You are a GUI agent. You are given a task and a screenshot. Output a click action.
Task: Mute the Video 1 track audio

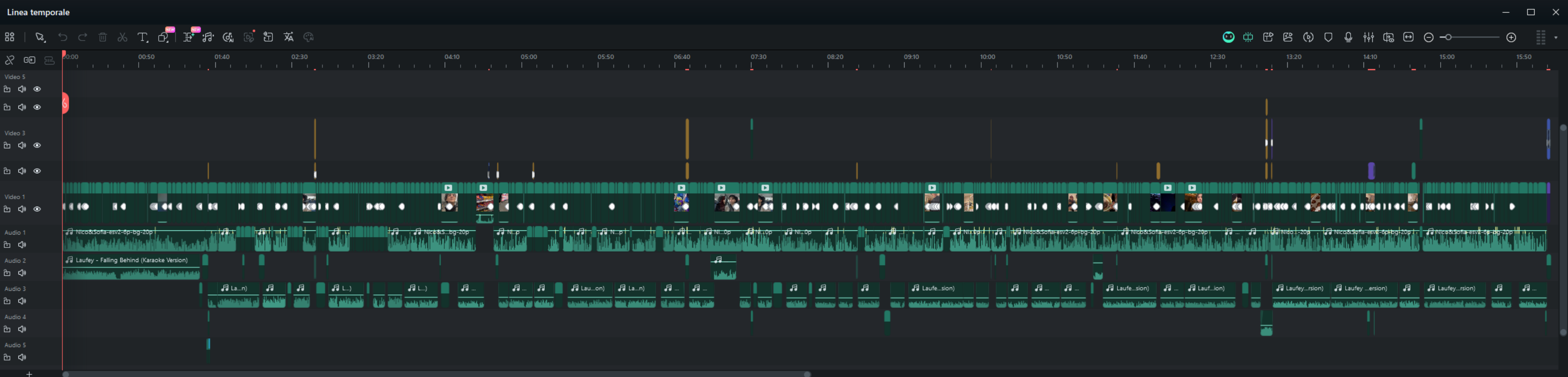(22, 209)
